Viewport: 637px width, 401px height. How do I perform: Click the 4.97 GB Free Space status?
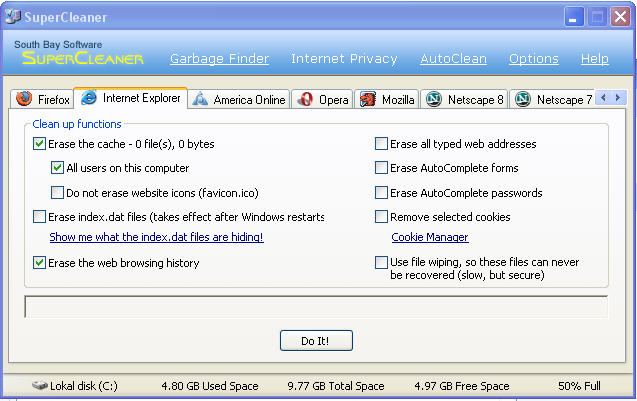click(462, 386)
